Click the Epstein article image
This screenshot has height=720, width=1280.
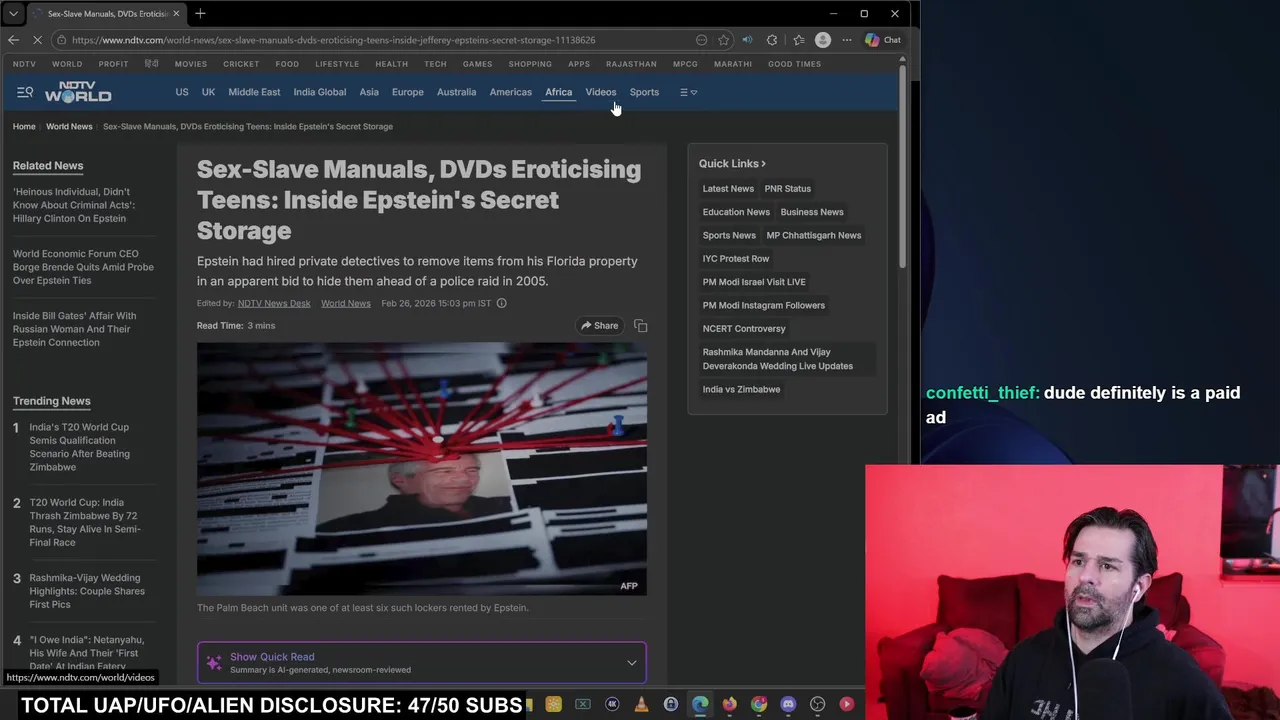422,469
